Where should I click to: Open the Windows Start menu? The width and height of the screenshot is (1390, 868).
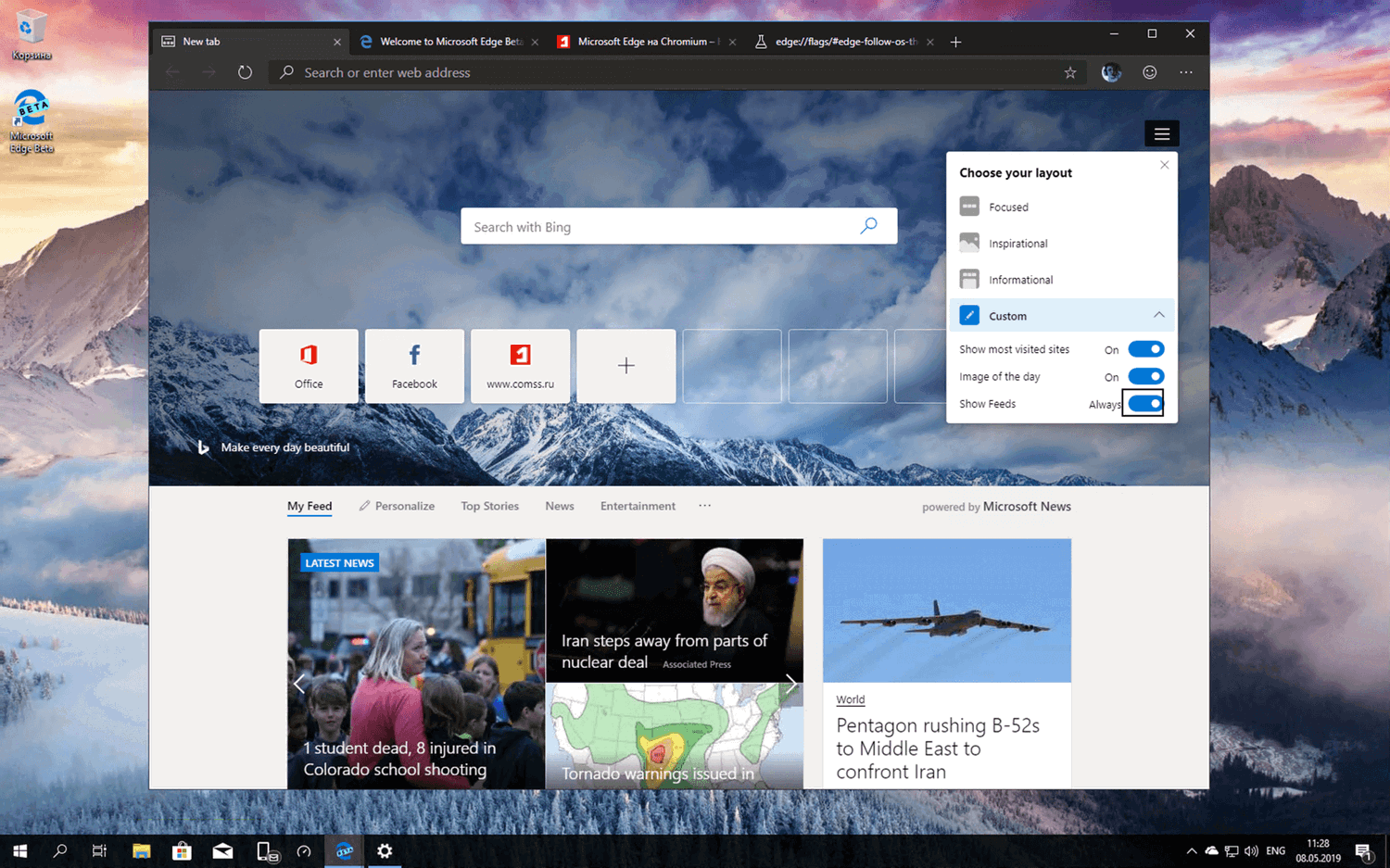[19, 851]
